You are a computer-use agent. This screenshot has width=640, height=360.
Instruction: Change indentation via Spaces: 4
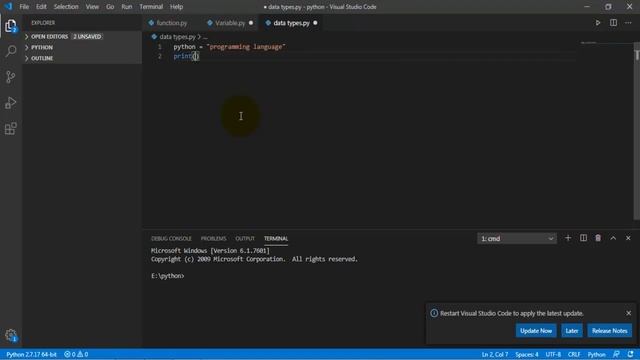click(x=527, y=354)
